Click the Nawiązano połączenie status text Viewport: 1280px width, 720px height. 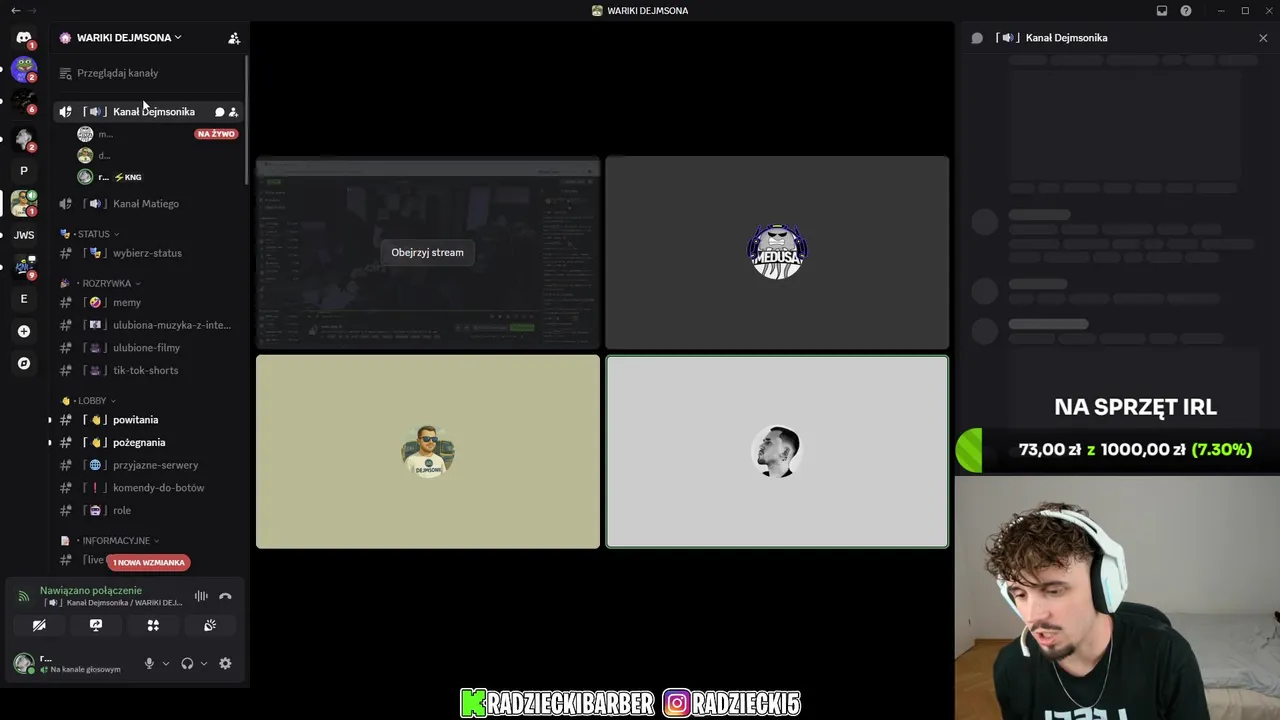[91, 590]
